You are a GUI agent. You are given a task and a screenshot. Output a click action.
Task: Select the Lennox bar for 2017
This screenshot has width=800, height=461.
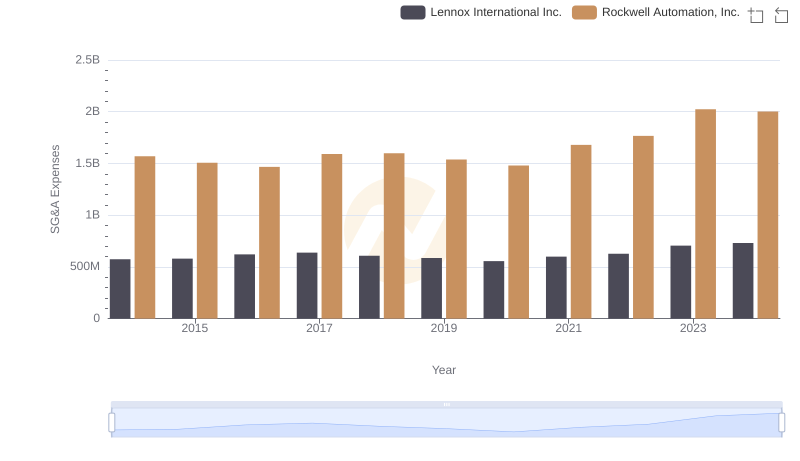point(307,286)
